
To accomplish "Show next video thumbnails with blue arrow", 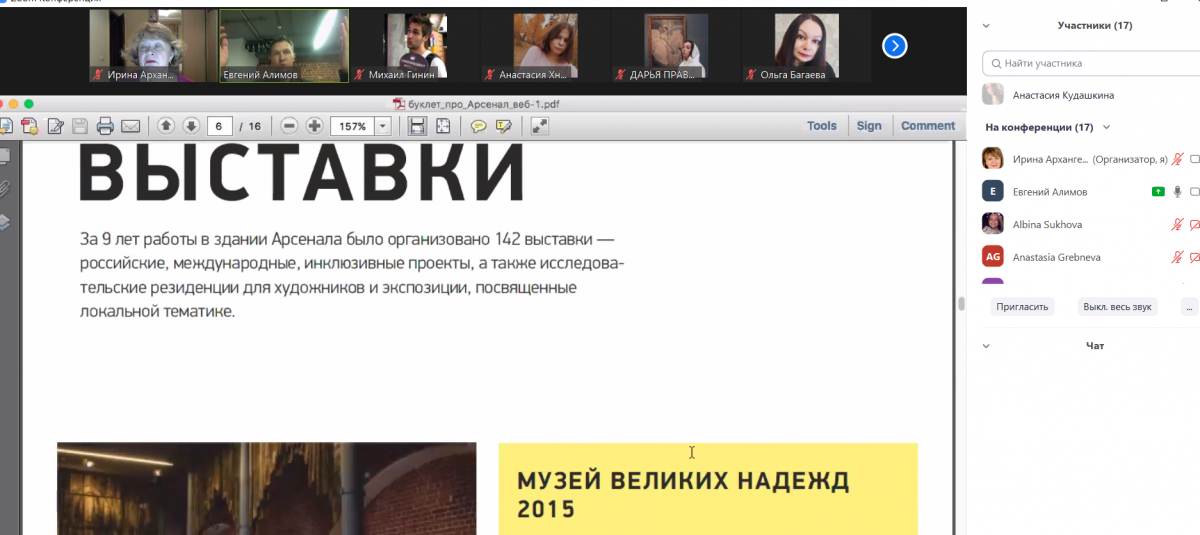I will pyautogui.click(x=895, y=45).
